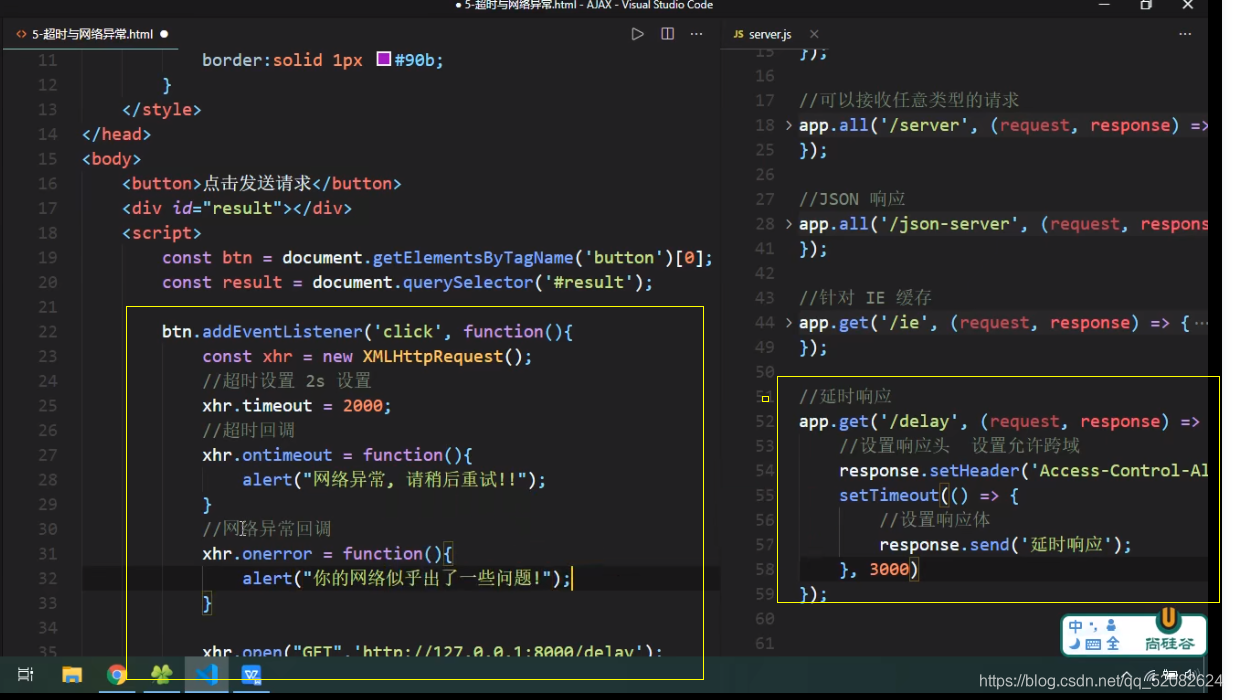Viewport: 1233px width, 700px height.
Task: Click ontimeout in the html editor
Action: coord(287,455)
